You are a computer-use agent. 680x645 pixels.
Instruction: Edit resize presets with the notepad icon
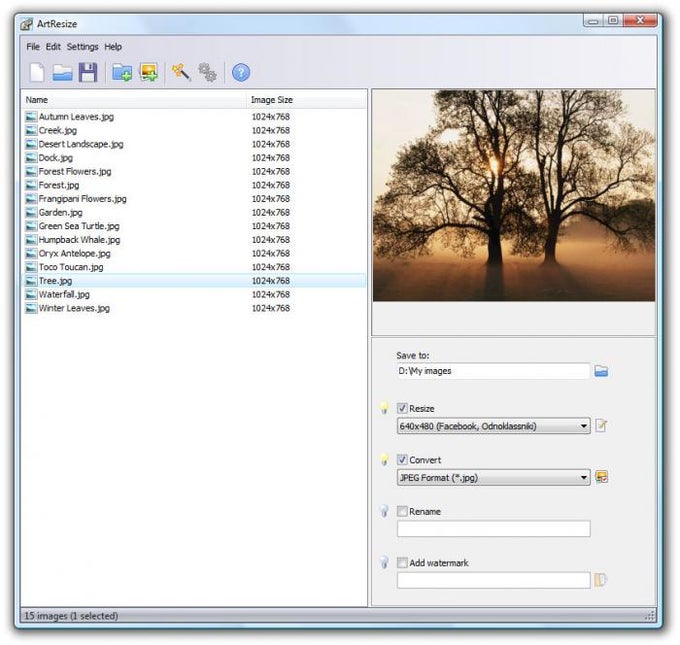[601, 426]
